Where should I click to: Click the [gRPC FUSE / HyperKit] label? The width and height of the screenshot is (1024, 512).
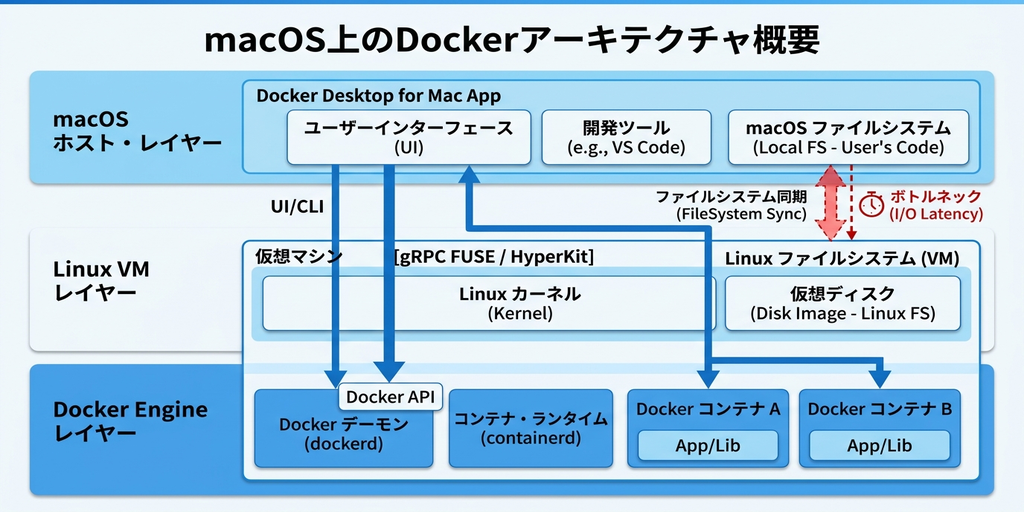(x=495, y=257)
